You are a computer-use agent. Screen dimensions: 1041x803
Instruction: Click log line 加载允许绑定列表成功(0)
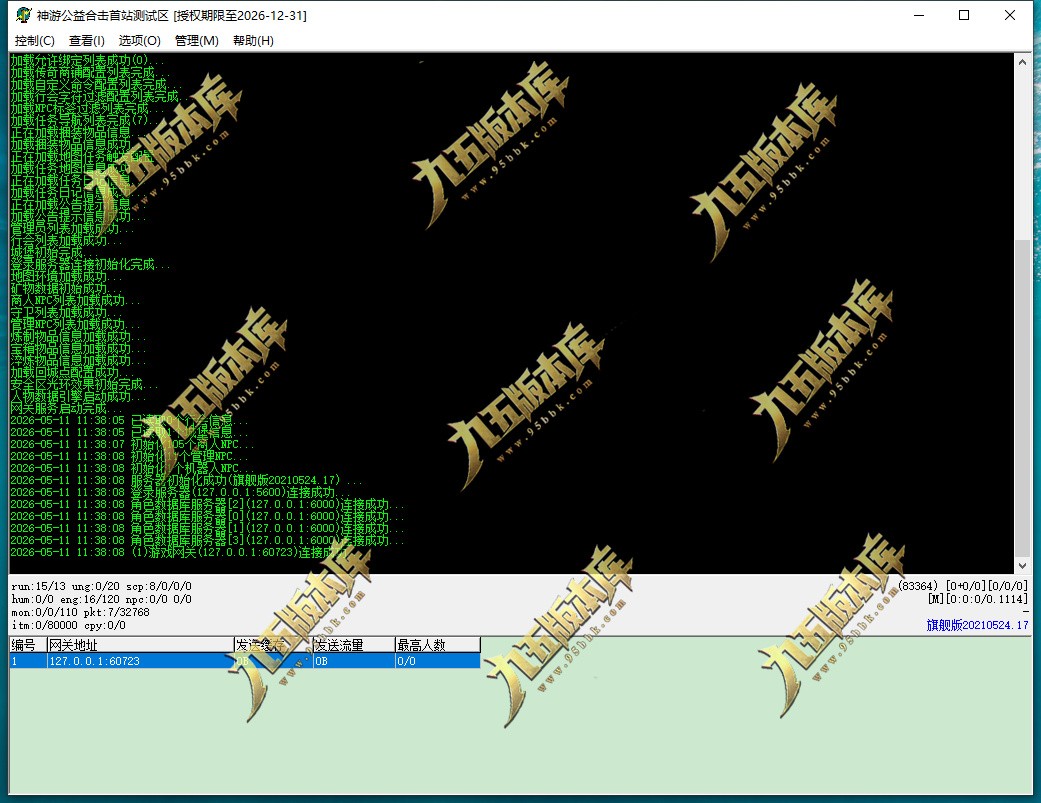86,60
